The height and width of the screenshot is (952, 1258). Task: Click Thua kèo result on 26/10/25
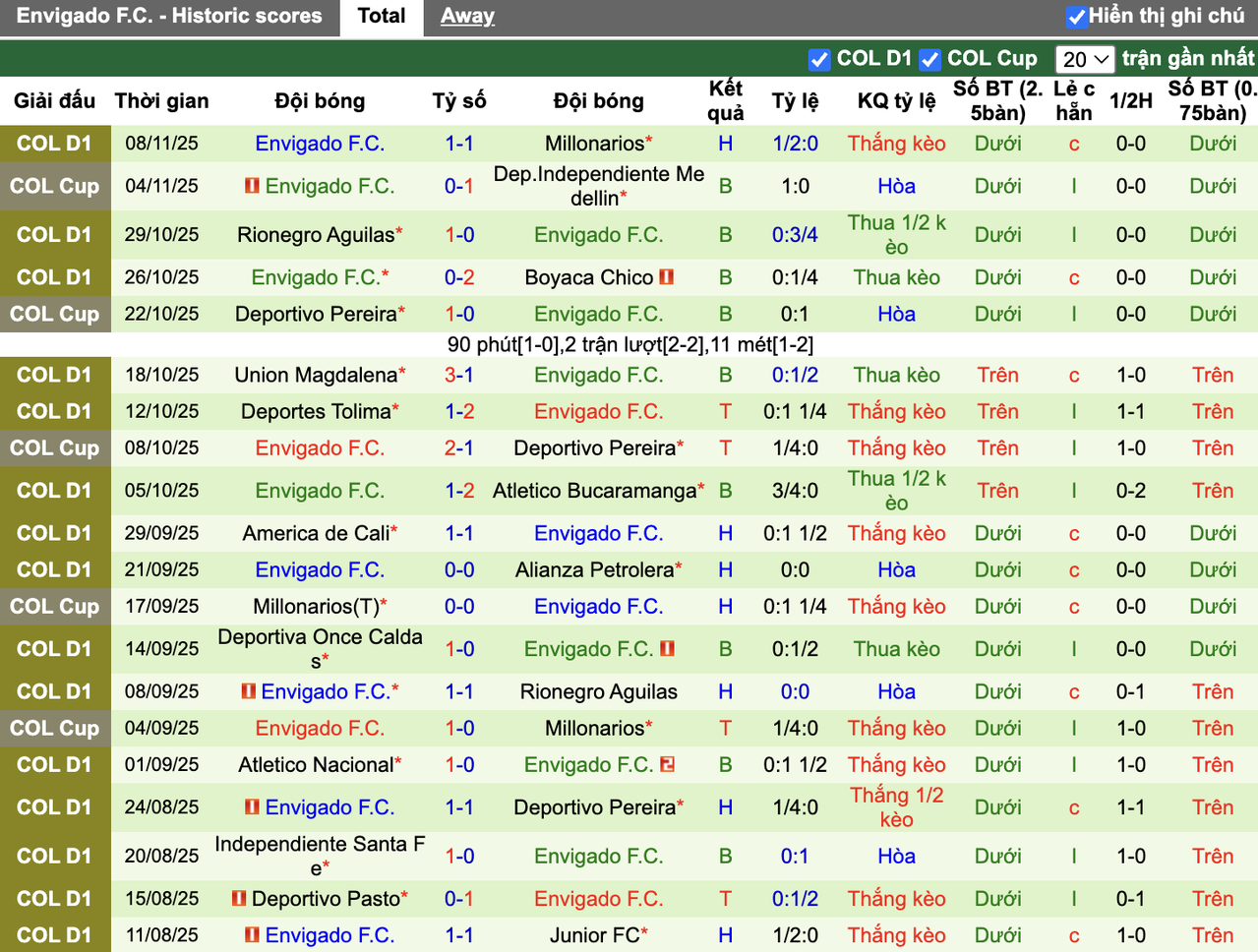click(x=897, y=277)
